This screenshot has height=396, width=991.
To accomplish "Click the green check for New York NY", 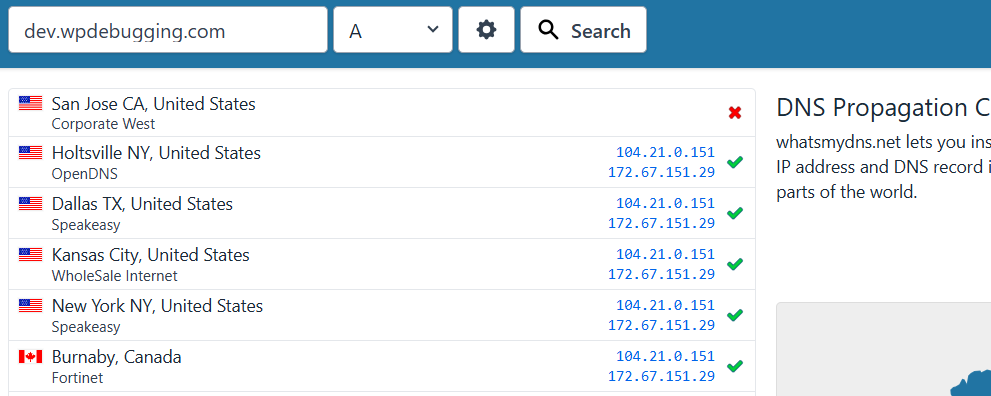I will click(x=734, y=315).
